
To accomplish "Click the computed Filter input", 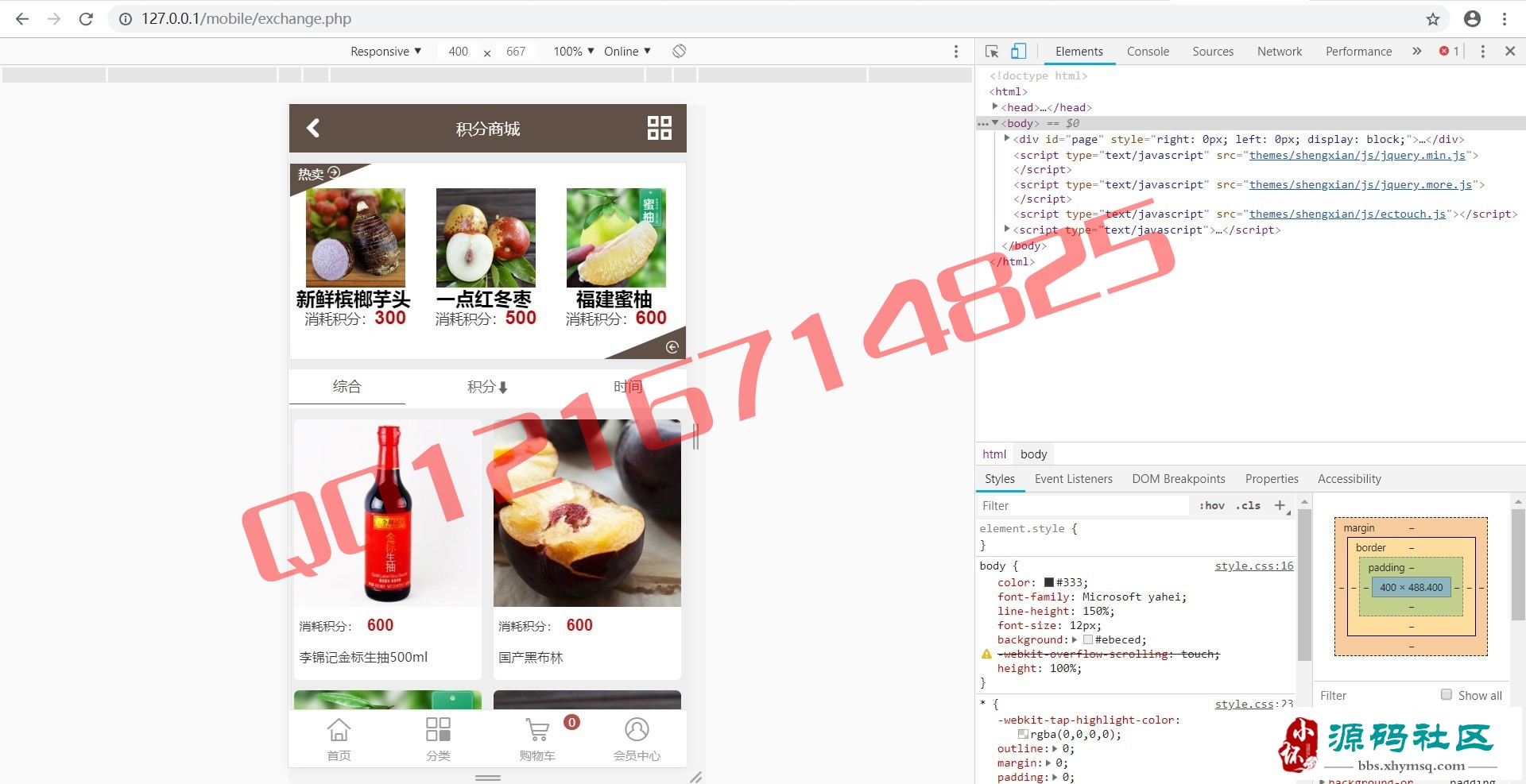I will [1376, 695].
